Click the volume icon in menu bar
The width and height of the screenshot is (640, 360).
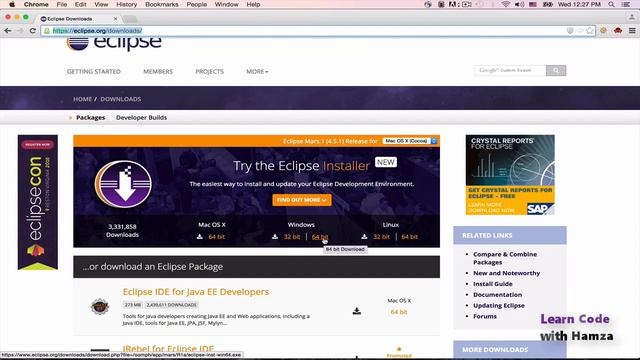point(519,4)
